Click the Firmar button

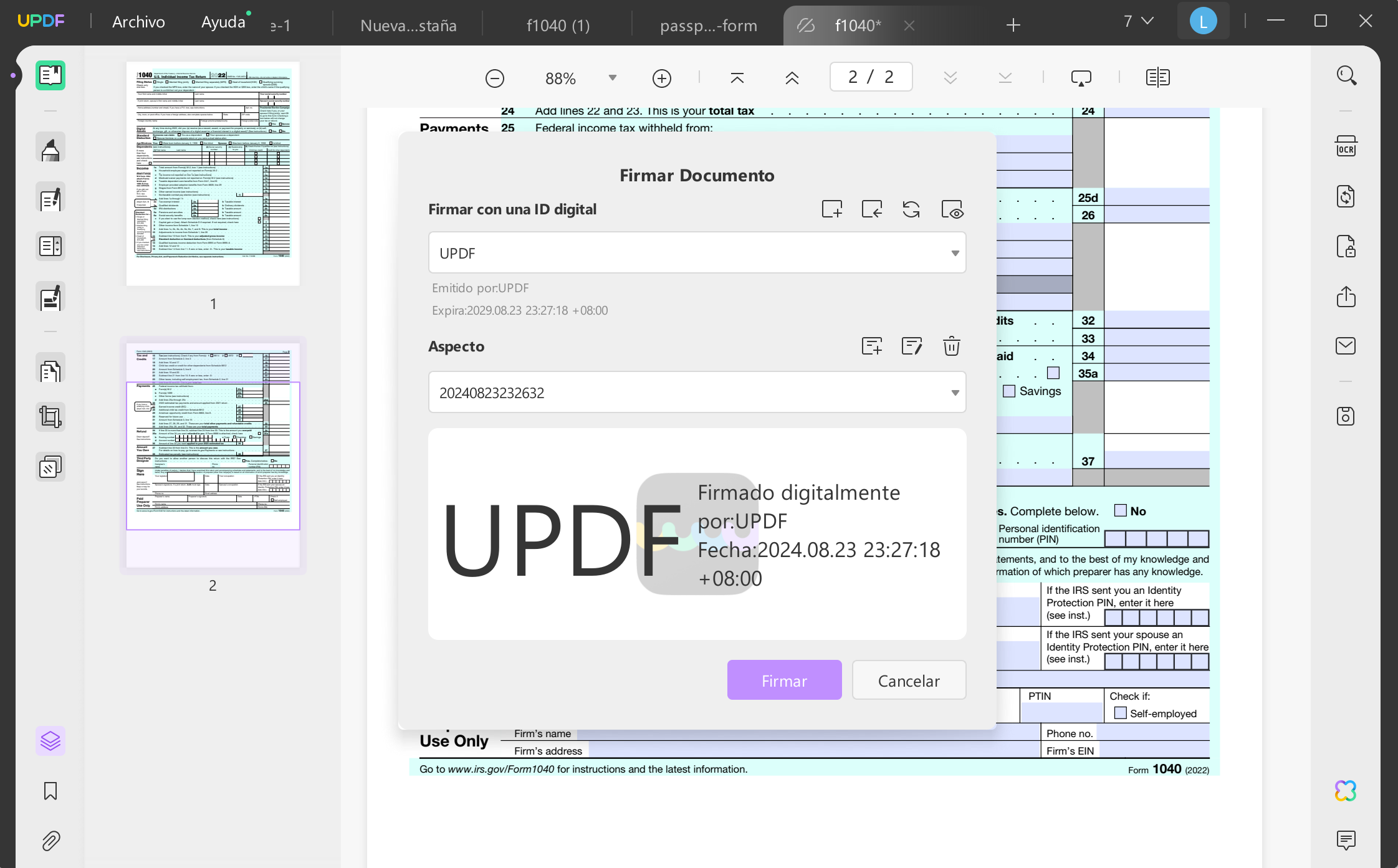click(x=784, y=680)
